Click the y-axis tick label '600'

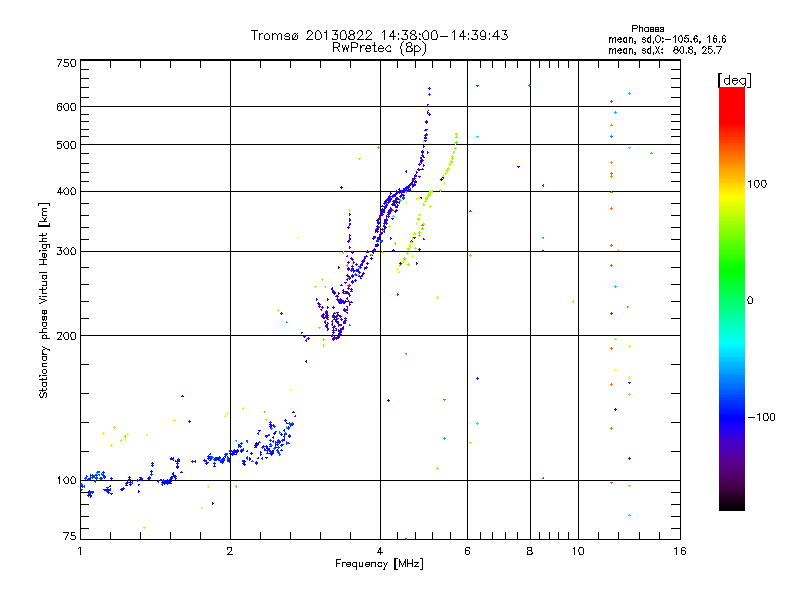66,107
